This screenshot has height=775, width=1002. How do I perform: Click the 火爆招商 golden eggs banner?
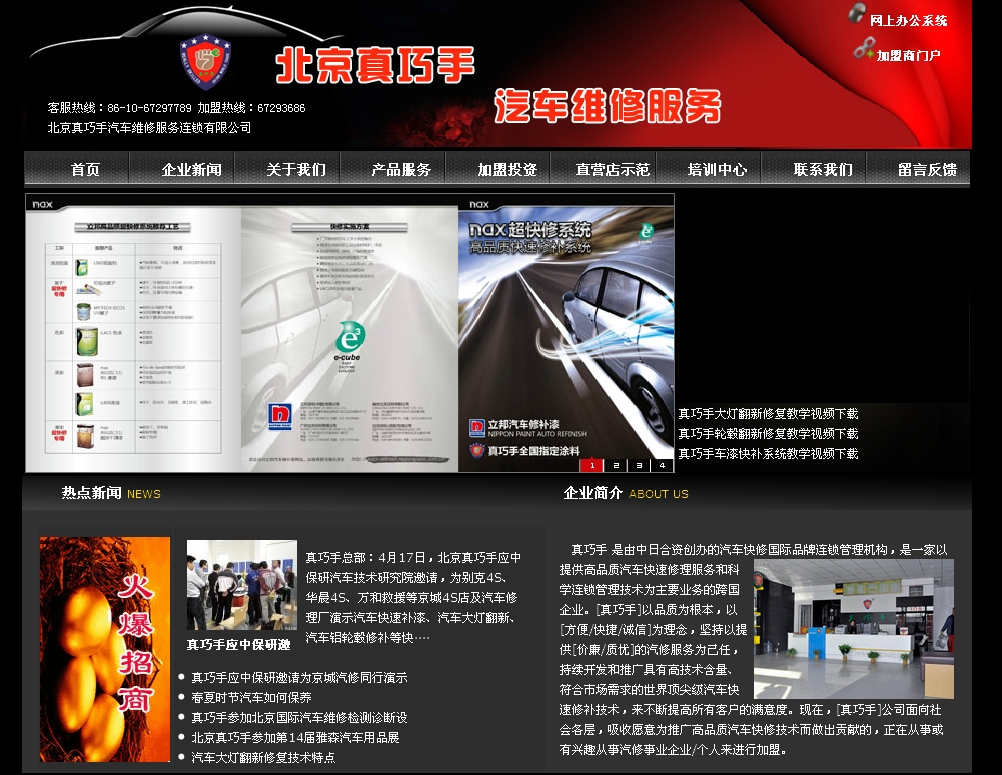(105, 649)
